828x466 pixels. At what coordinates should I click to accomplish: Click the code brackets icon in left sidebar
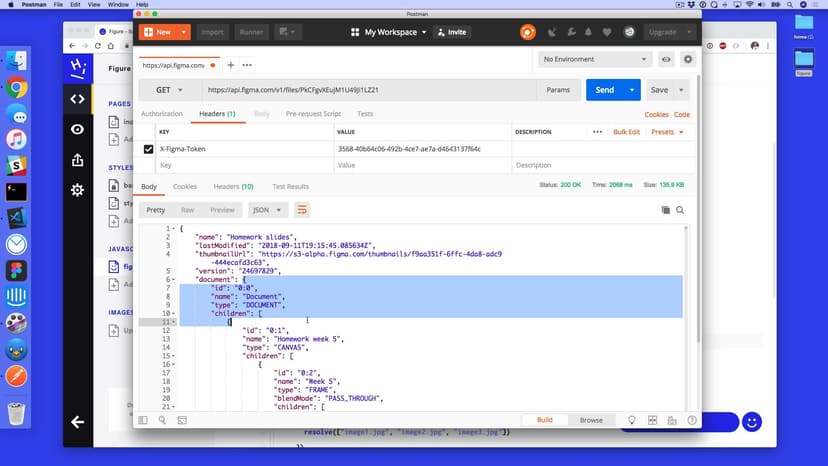point(78,99)
